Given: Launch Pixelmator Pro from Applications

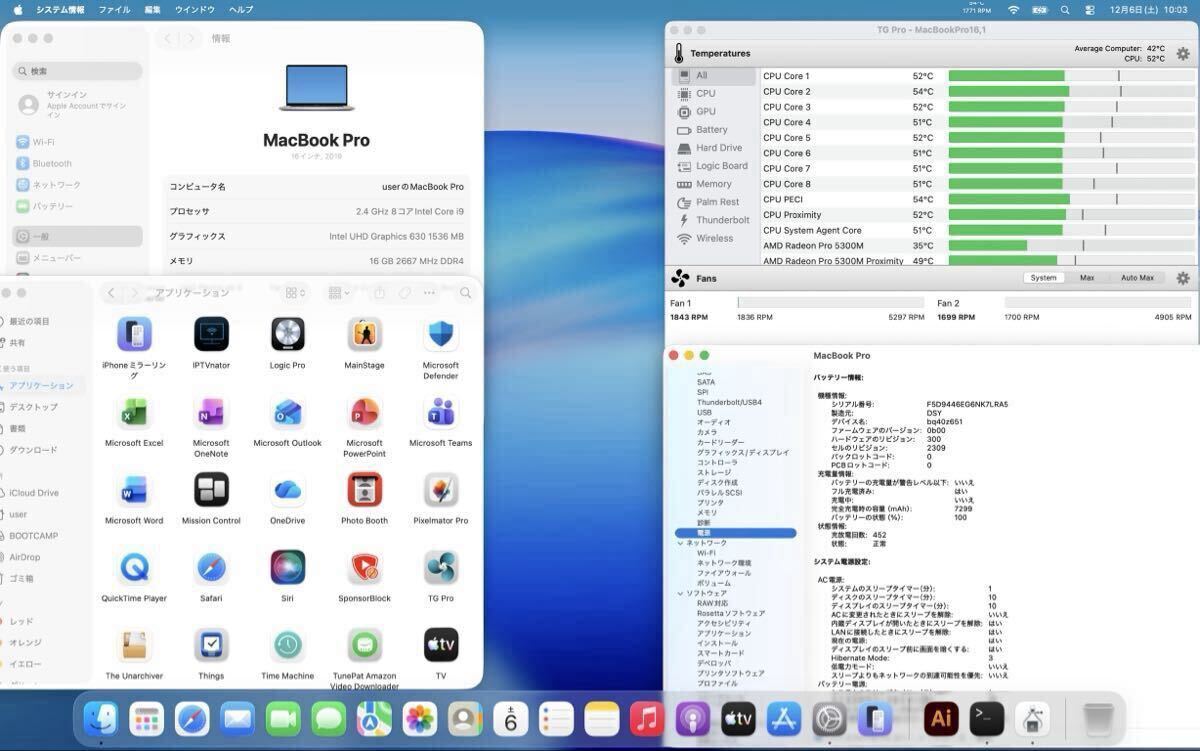Looking at the screenshot, I should click(x=440, y=490).
